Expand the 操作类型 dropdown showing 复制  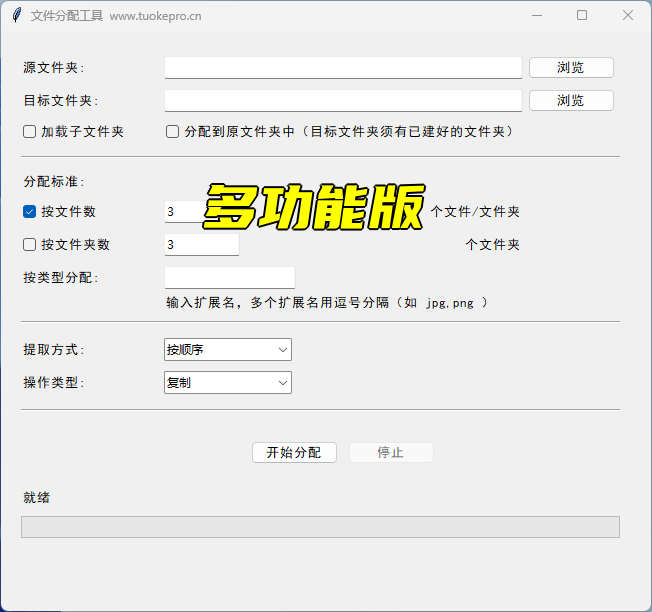pyautogui.click(x=227, y=383)
